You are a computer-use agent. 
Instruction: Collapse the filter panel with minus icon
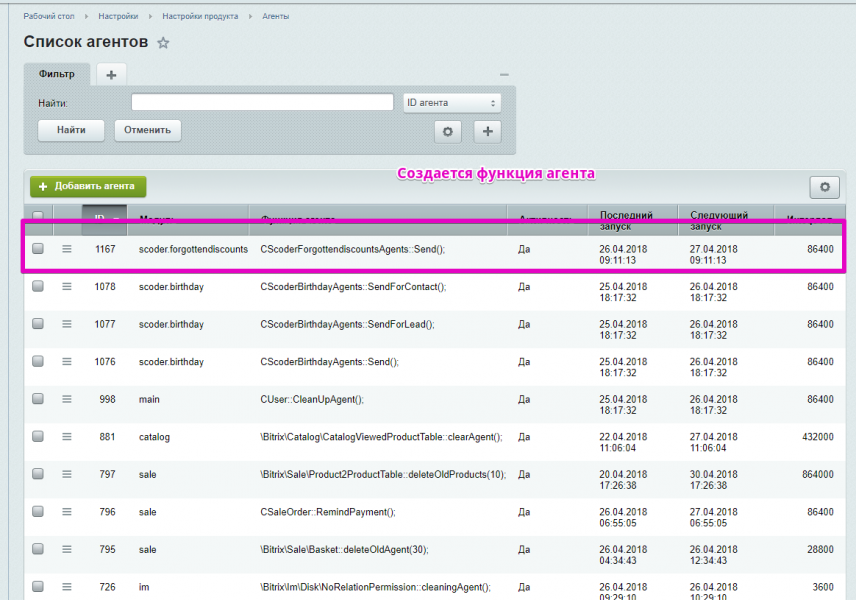[504, 75]
